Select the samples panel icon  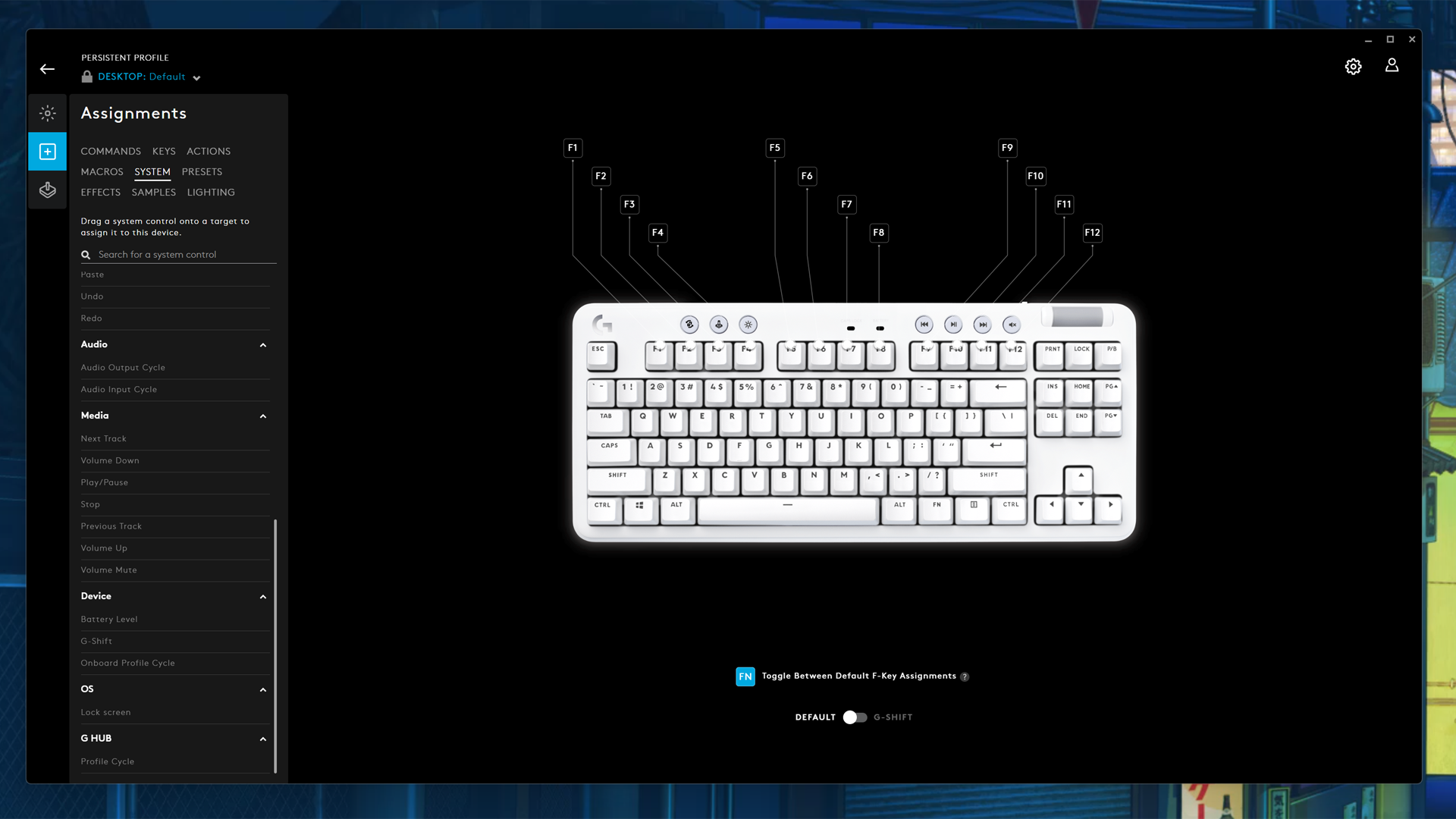(x=154, y=192)
